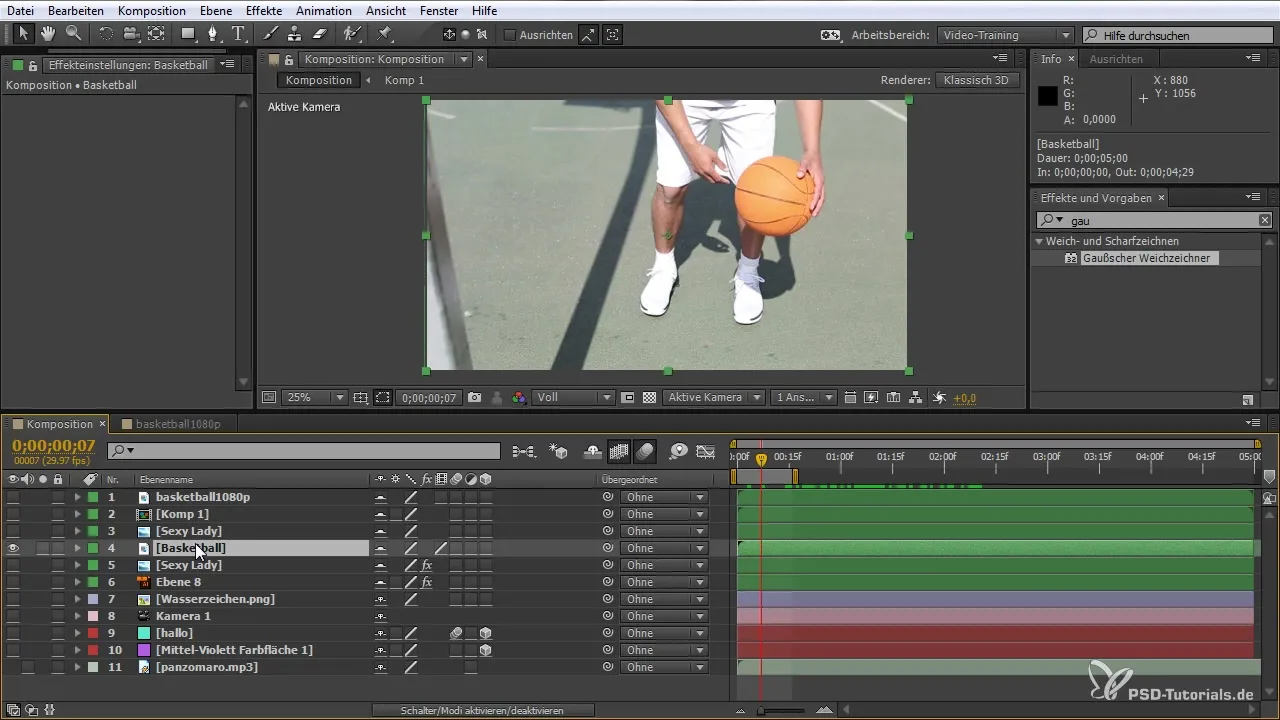Screen dimensions: 1280x720
Task: Select the Eraser tool
Action: 320,34
